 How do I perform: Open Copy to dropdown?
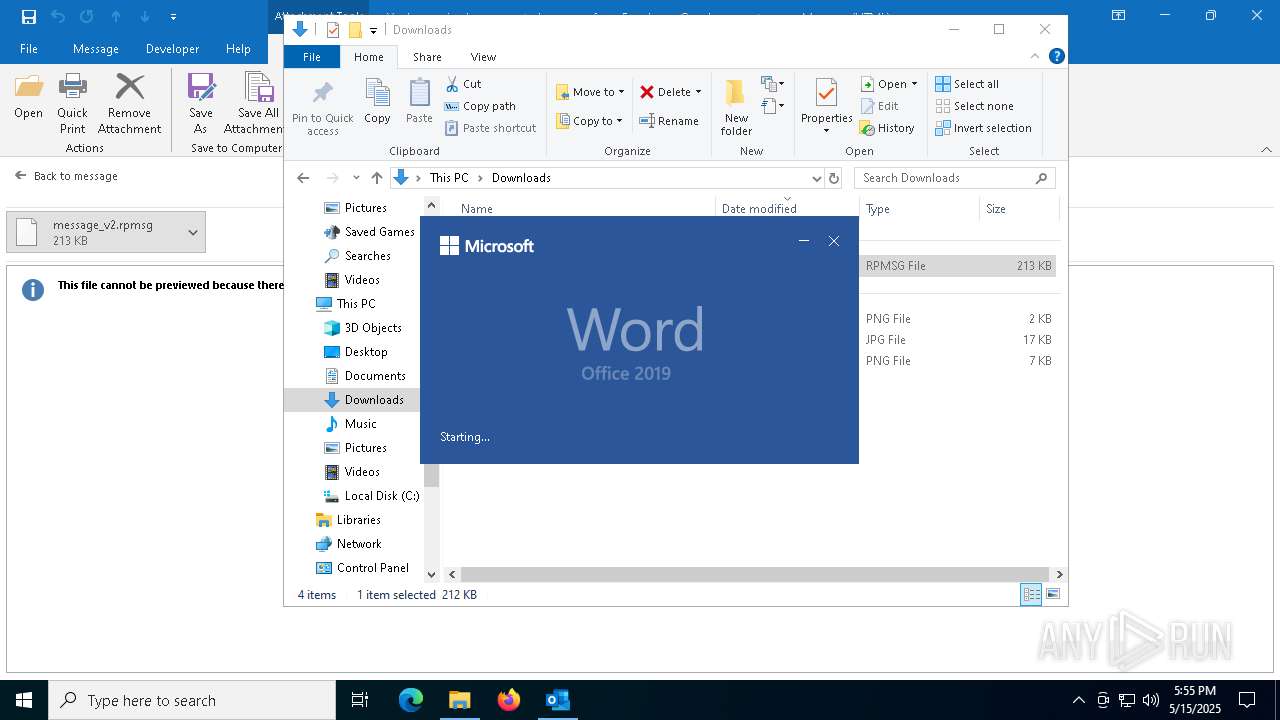(x=589, y=121)
